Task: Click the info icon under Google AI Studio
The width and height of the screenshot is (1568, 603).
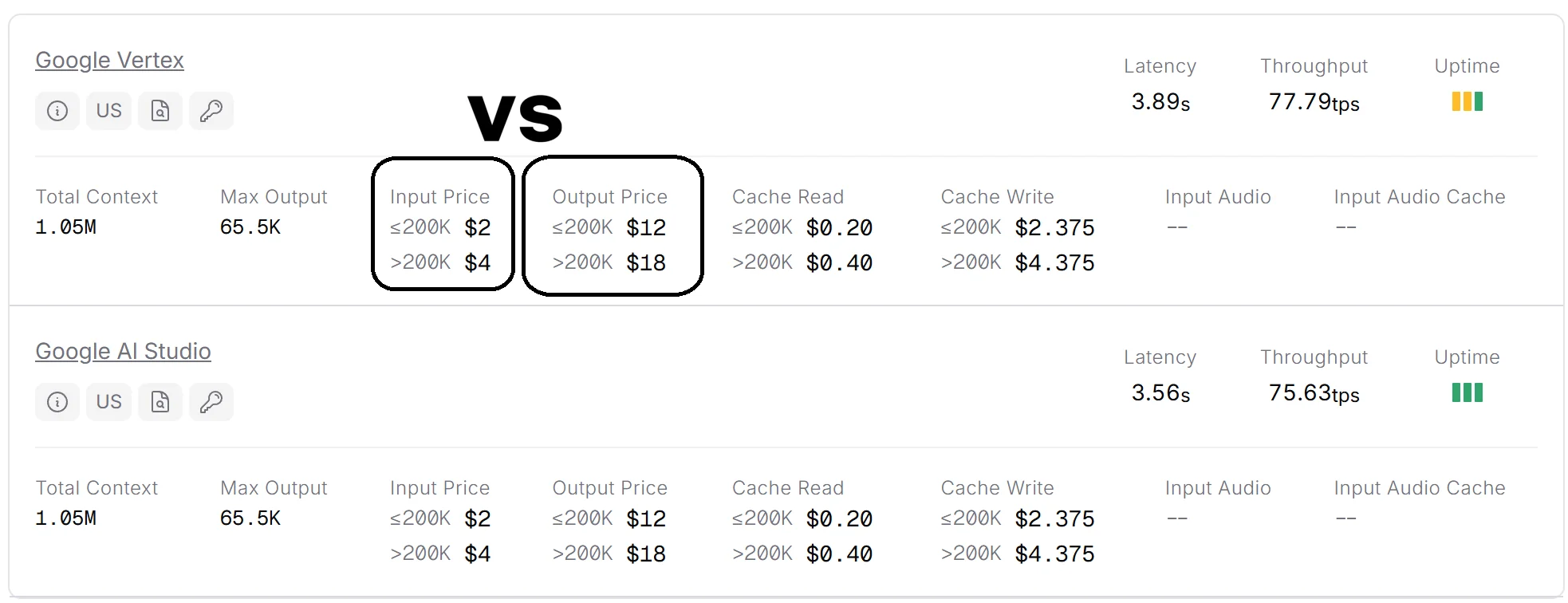Action: click(x=57, y=402)
